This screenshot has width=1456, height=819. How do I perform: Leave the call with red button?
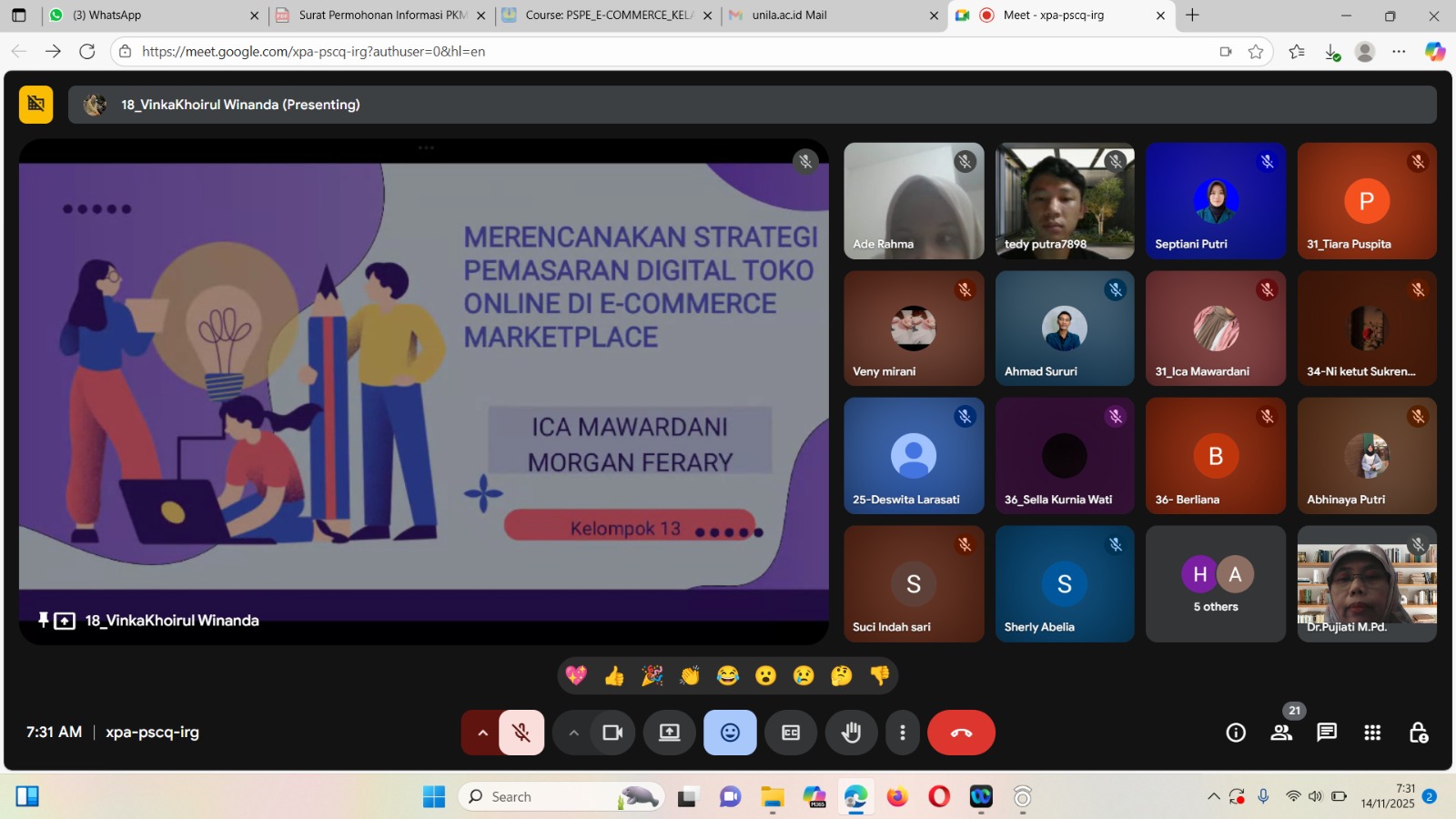tap(961, 733)
